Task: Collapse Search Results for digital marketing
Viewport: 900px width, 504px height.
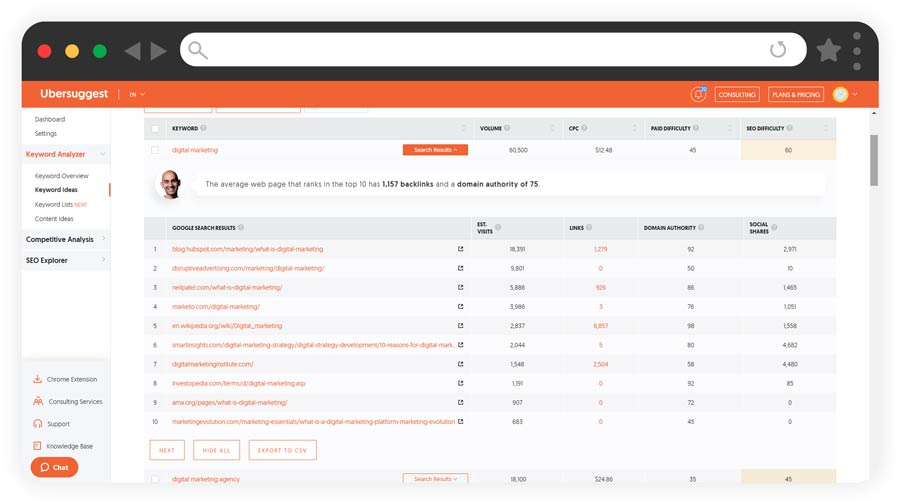Action: coord(435,150)
